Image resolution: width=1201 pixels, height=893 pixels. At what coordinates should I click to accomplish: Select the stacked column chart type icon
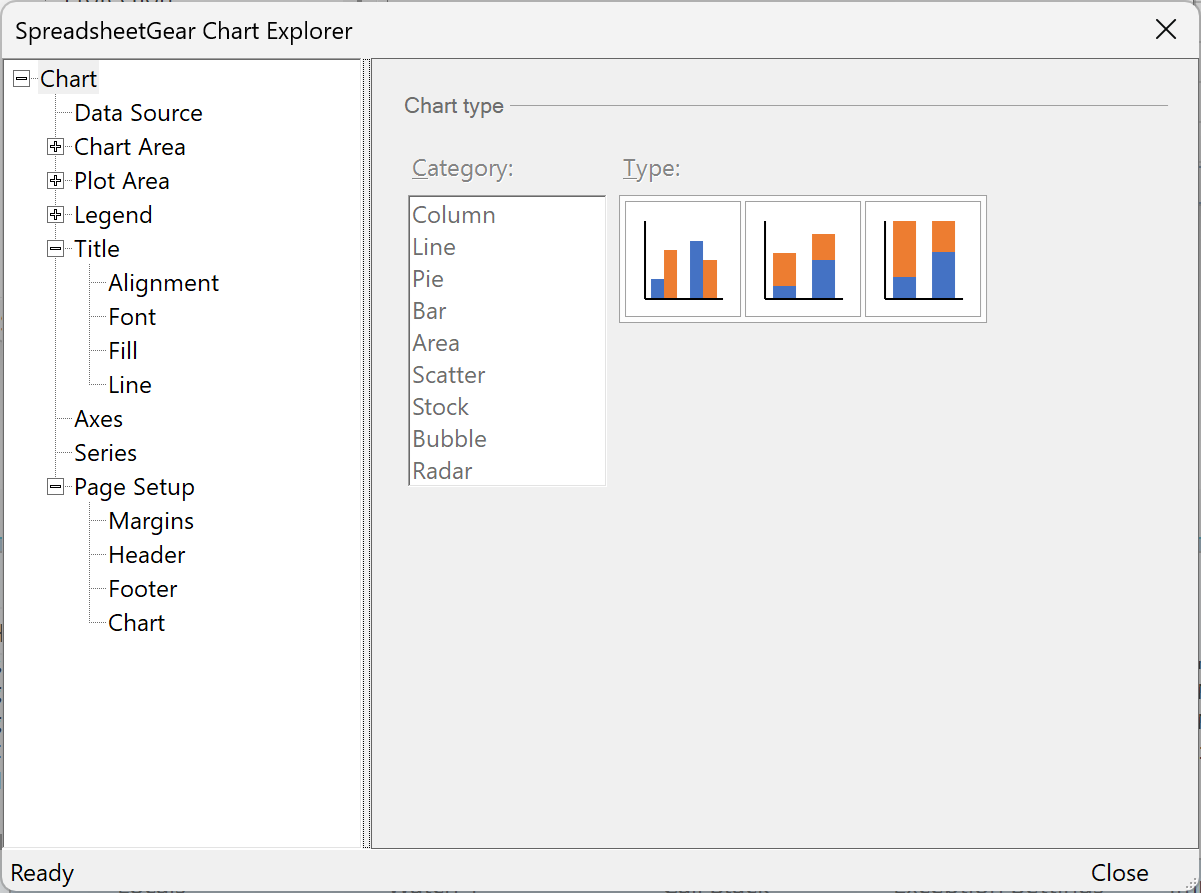(x=803, y=259)
